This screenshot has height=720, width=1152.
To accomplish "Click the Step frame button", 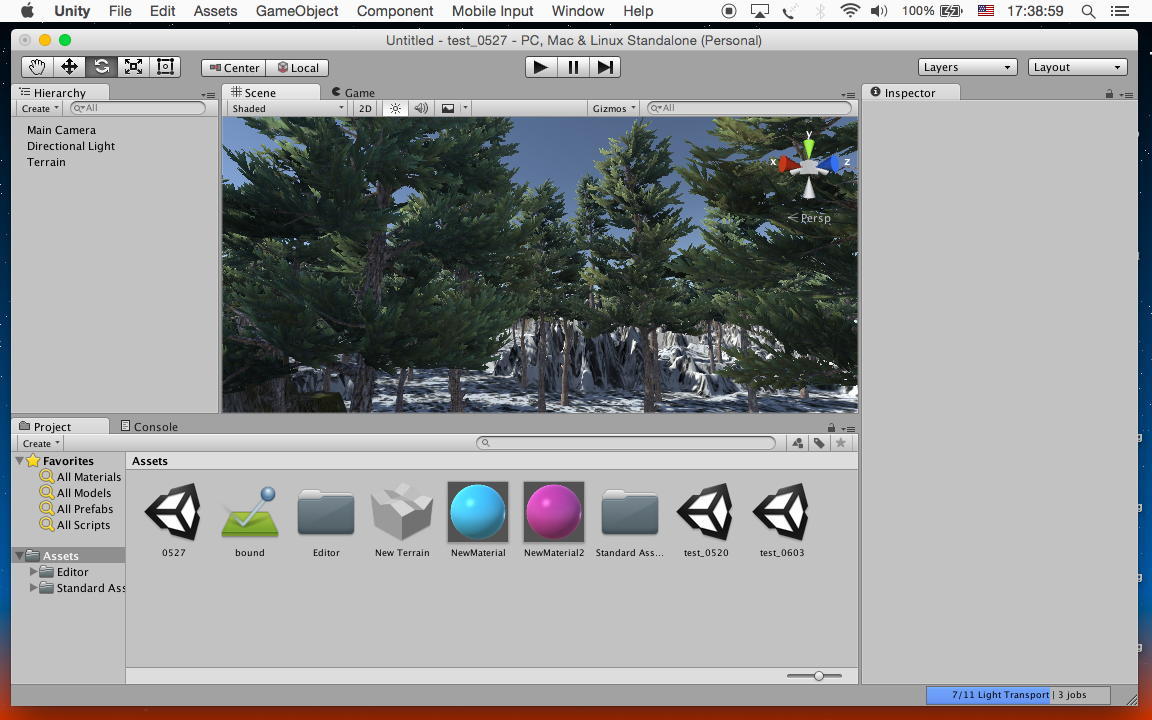I will click(x=605, y=67).
